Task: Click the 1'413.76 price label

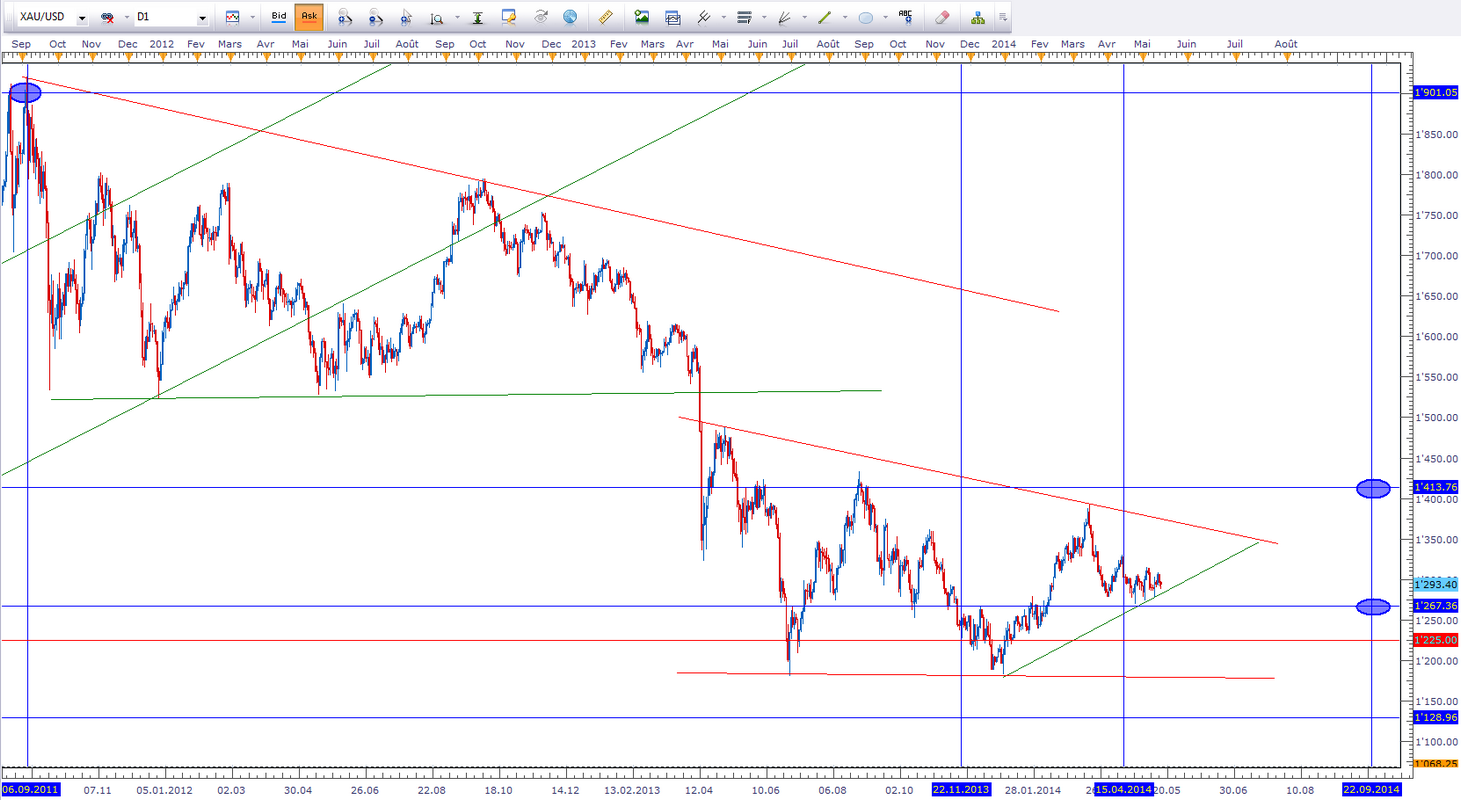Action: (1436, 488)
